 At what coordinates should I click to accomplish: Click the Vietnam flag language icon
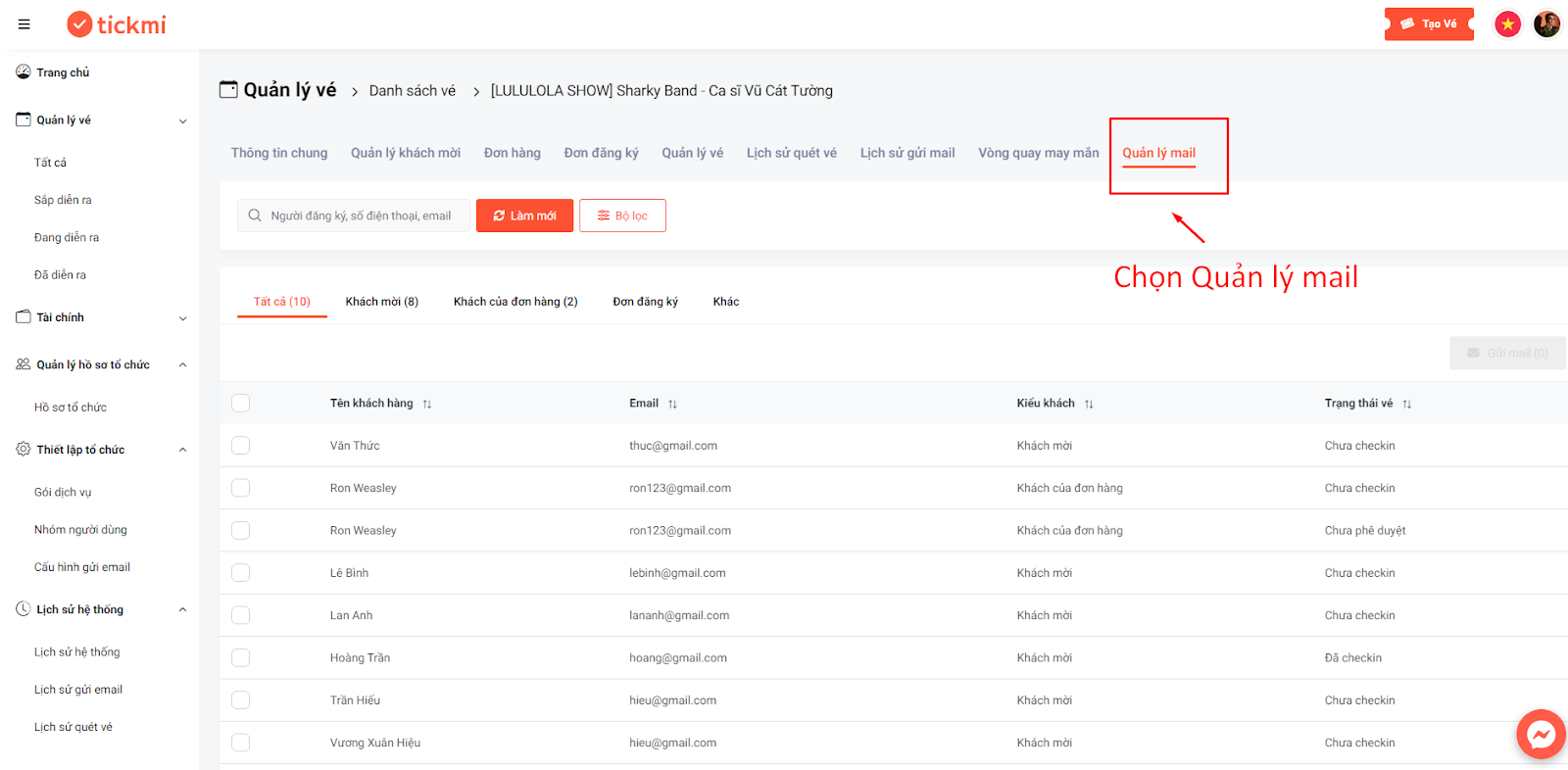tap(1507, 24)
